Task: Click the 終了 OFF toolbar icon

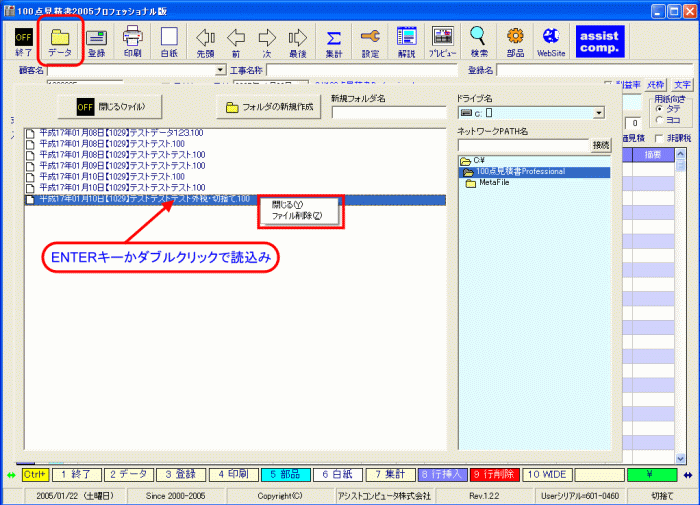Action: point(24,42)
